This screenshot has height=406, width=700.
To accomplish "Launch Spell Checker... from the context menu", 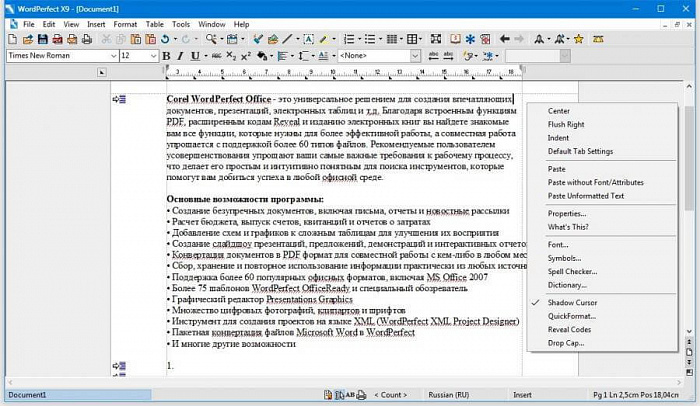I will [572, 272].
